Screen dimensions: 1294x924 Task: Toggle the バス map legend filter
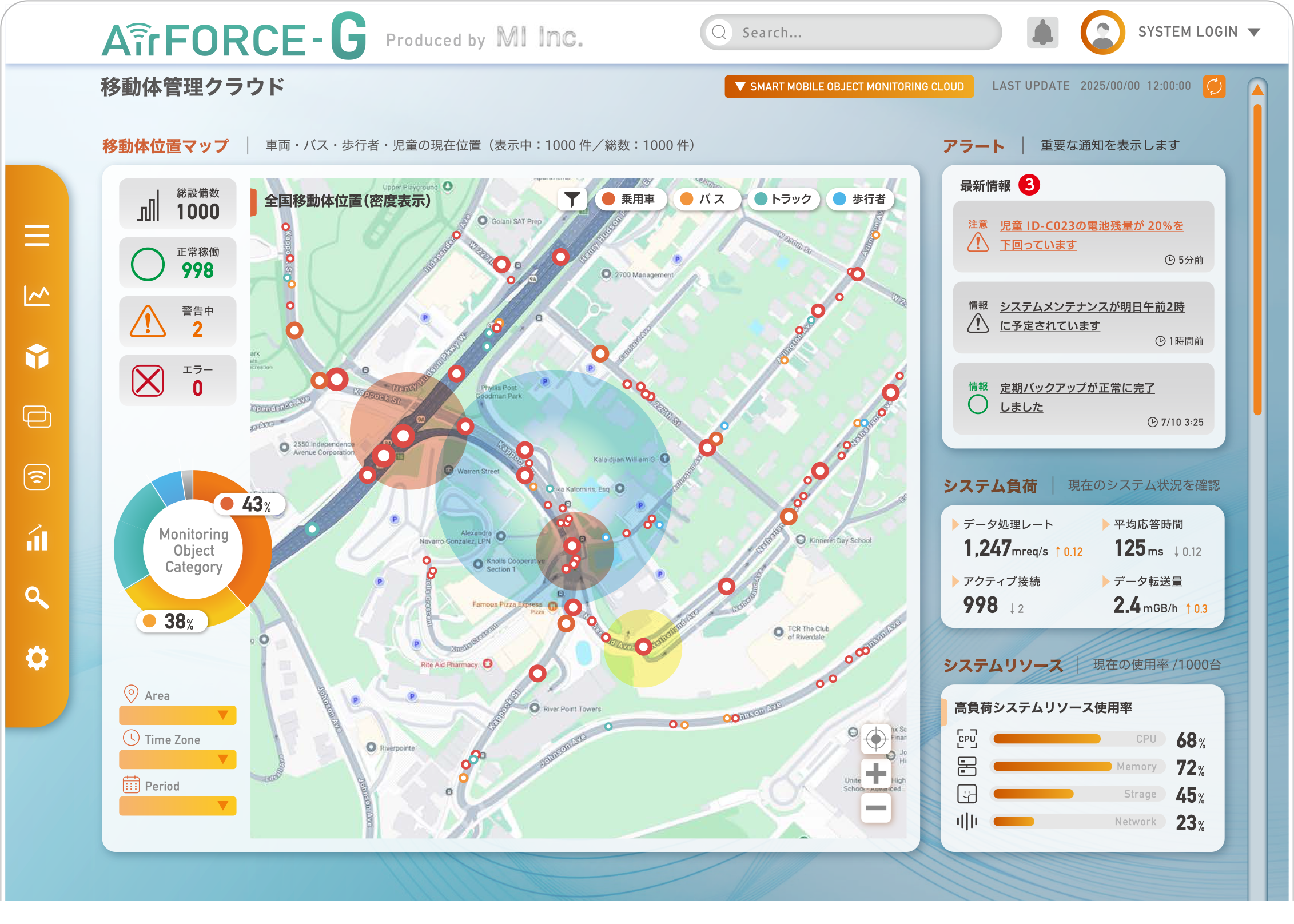(x=705, y=199)
